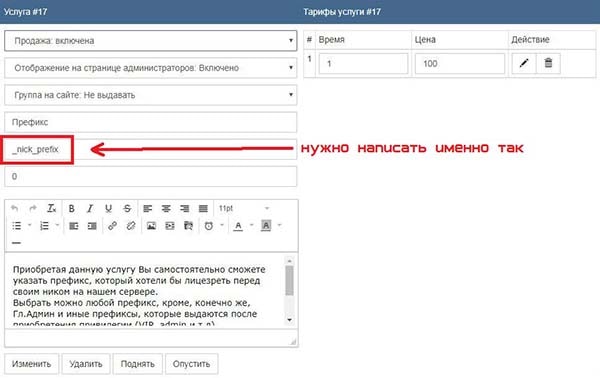Justify text alignment
This screenshot has height=378, width=600.
point(203,209)
